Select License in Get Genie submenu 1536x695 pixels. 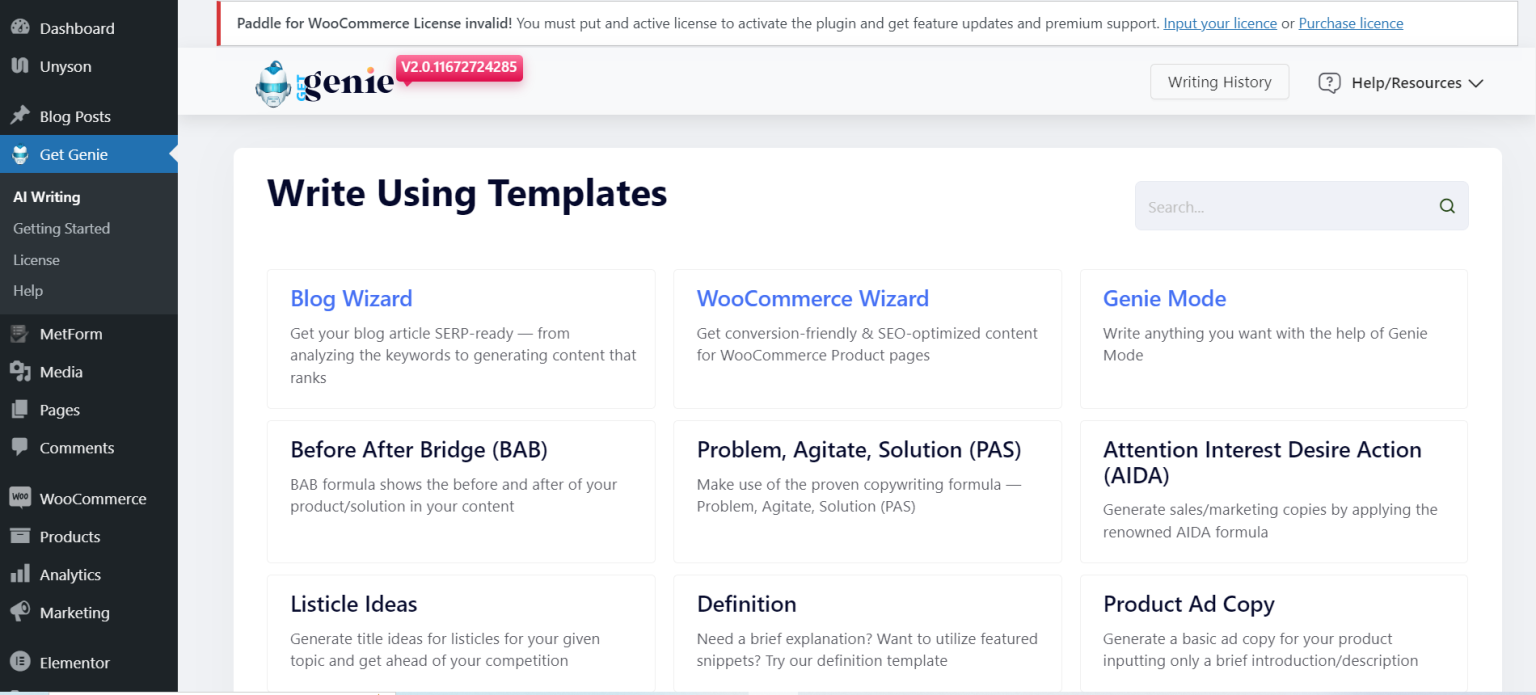[36, 259]
